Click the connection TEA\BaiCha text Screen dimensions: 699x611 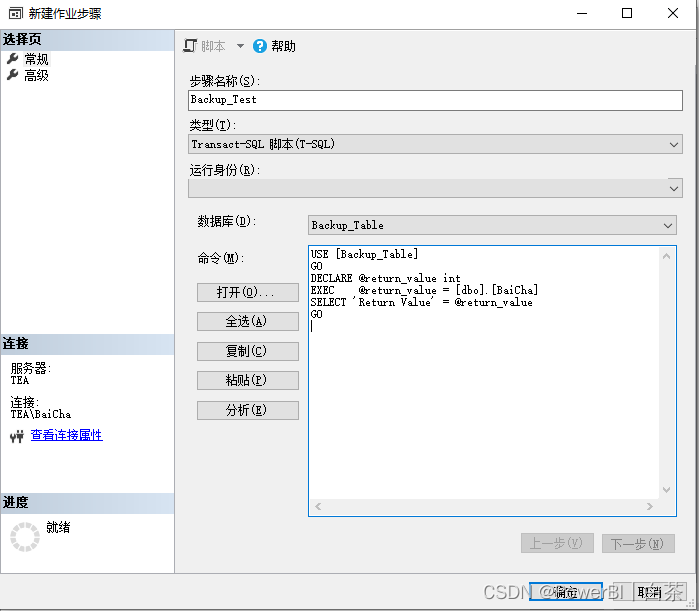click(41, 414)
